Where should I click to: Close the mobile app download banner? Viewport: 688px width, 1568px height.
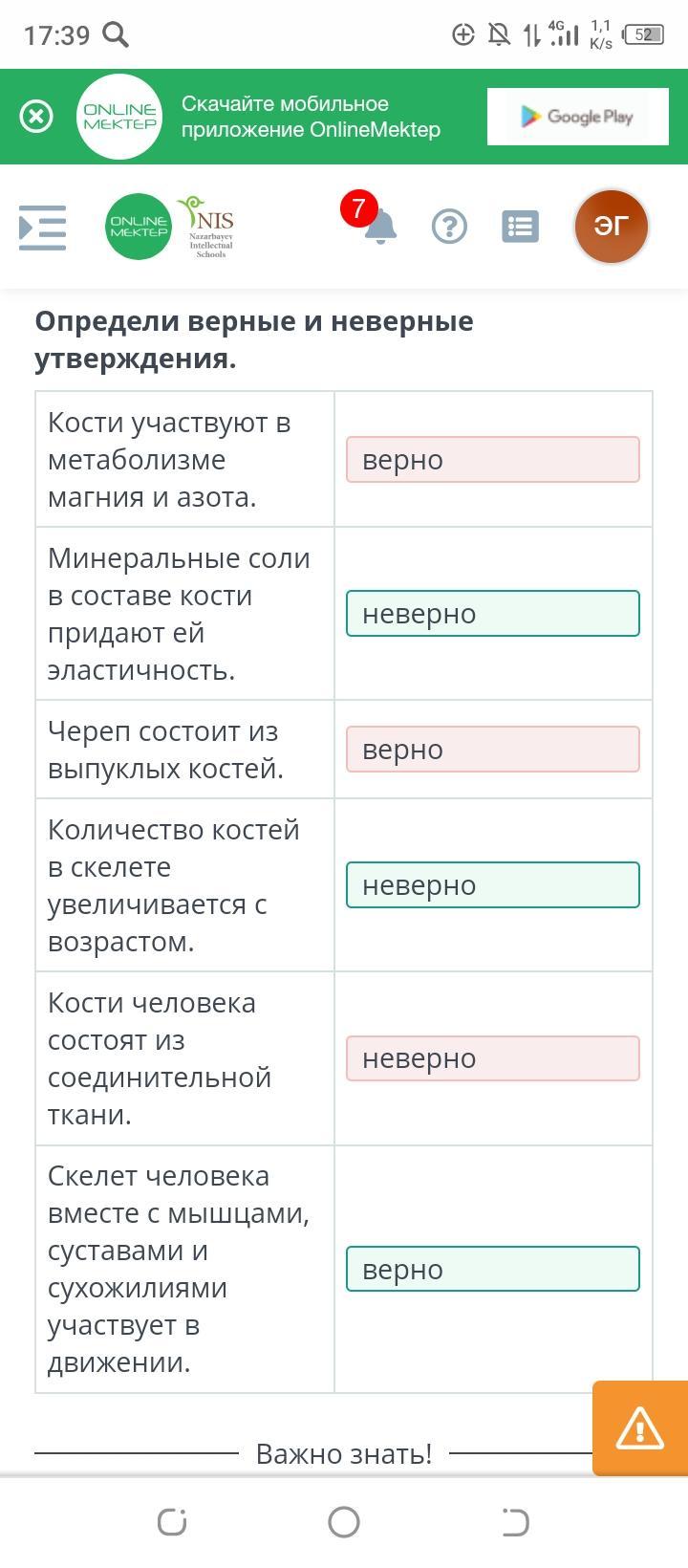click(36, 117)
